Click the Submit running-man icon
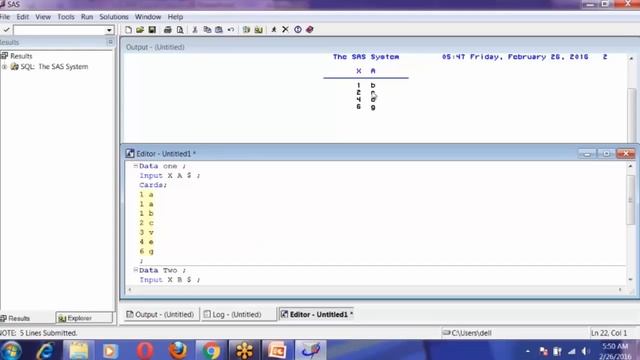The height and width of the screenshot is (360, 640). click(274, 30)
